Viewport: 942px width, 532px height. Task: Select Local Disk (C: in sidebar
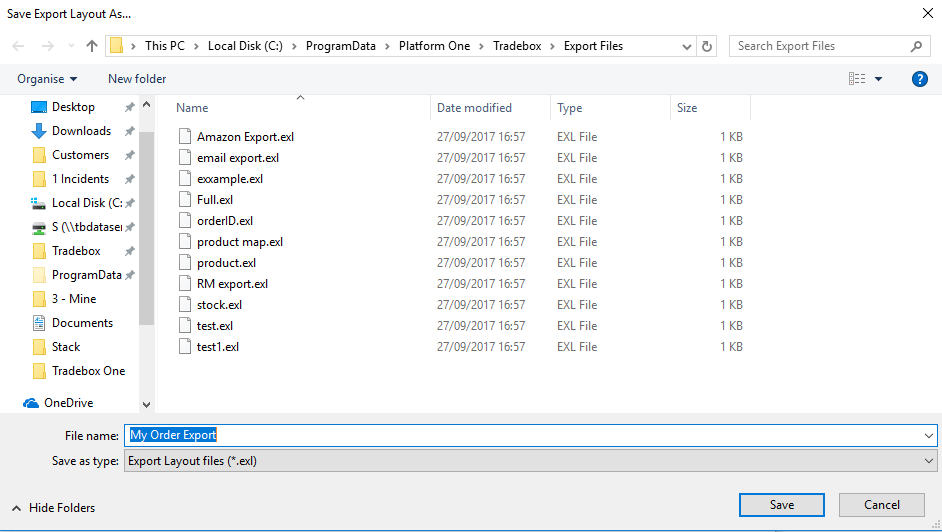coord(87,203)
